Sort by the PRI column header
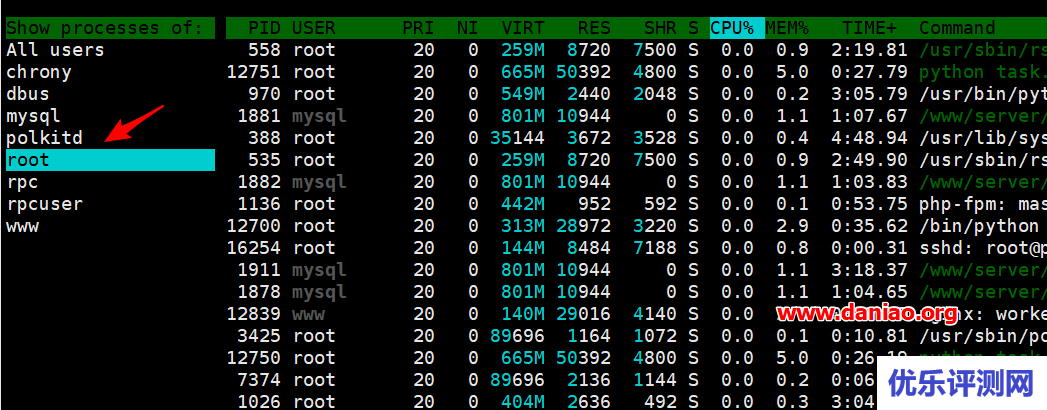 click(x=418, y=28)
